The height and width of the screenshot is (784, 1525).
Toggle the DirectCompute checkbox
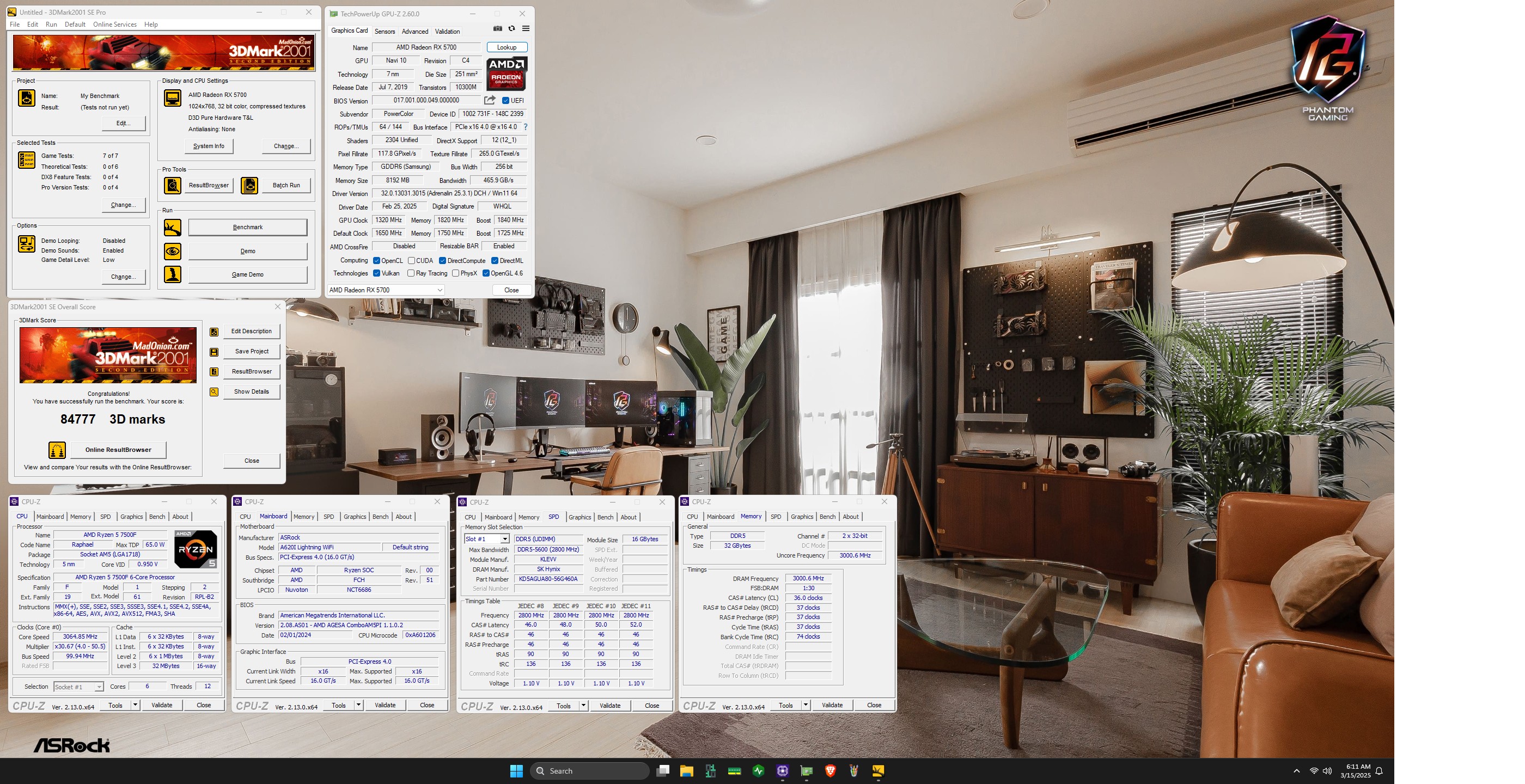coord(442,261)
